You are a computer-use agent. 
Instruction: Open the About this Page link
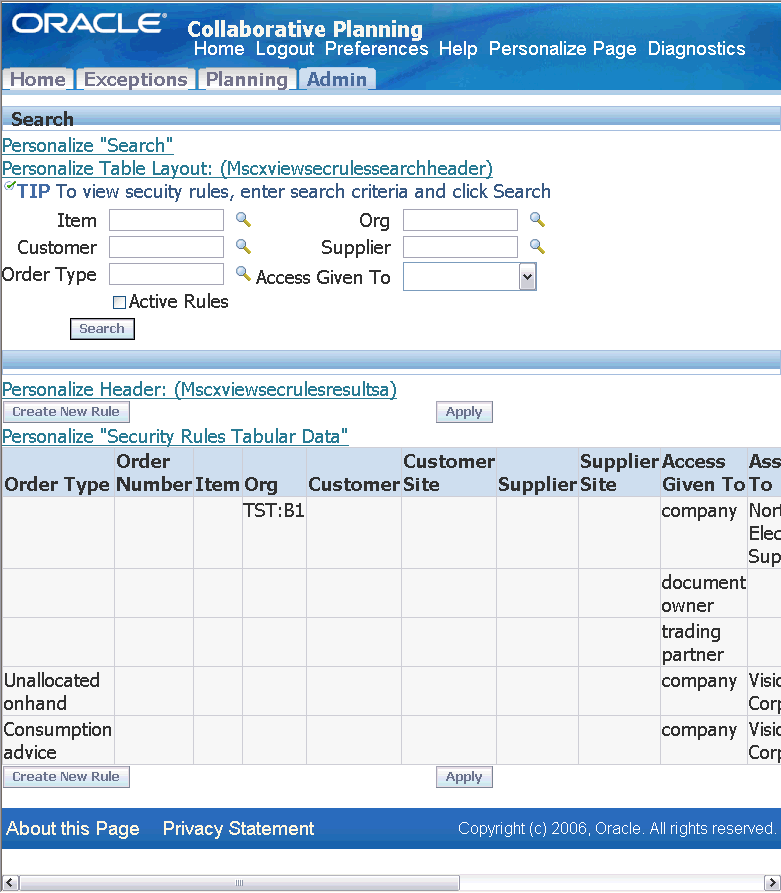[73, 829]
